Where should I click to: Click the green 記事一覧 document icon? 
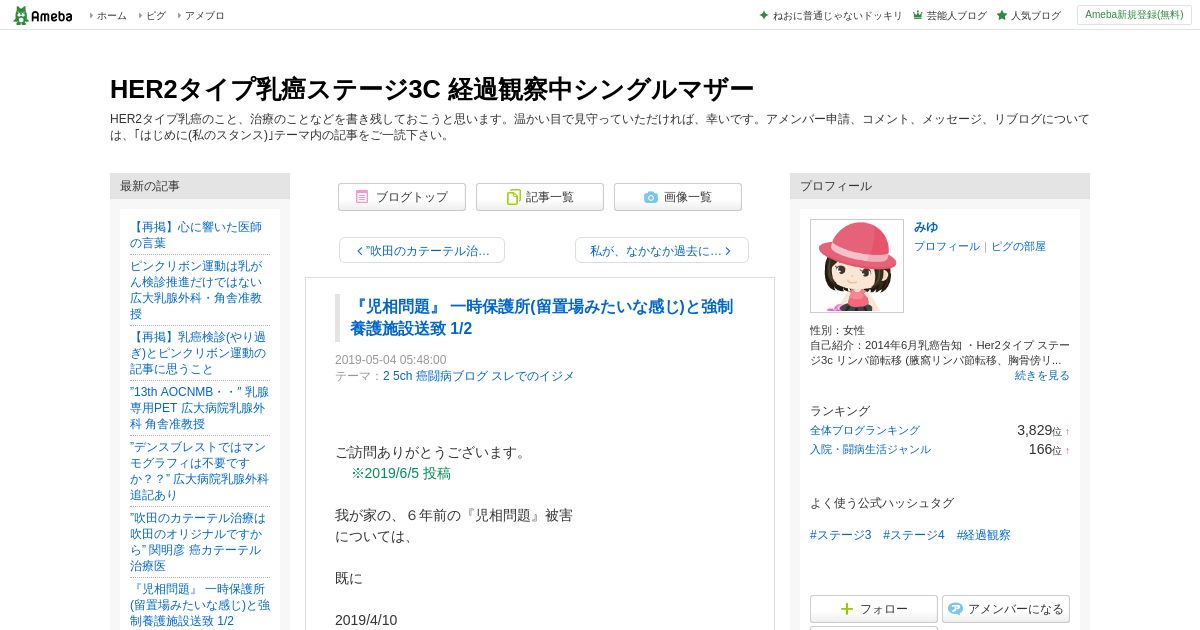513,197
